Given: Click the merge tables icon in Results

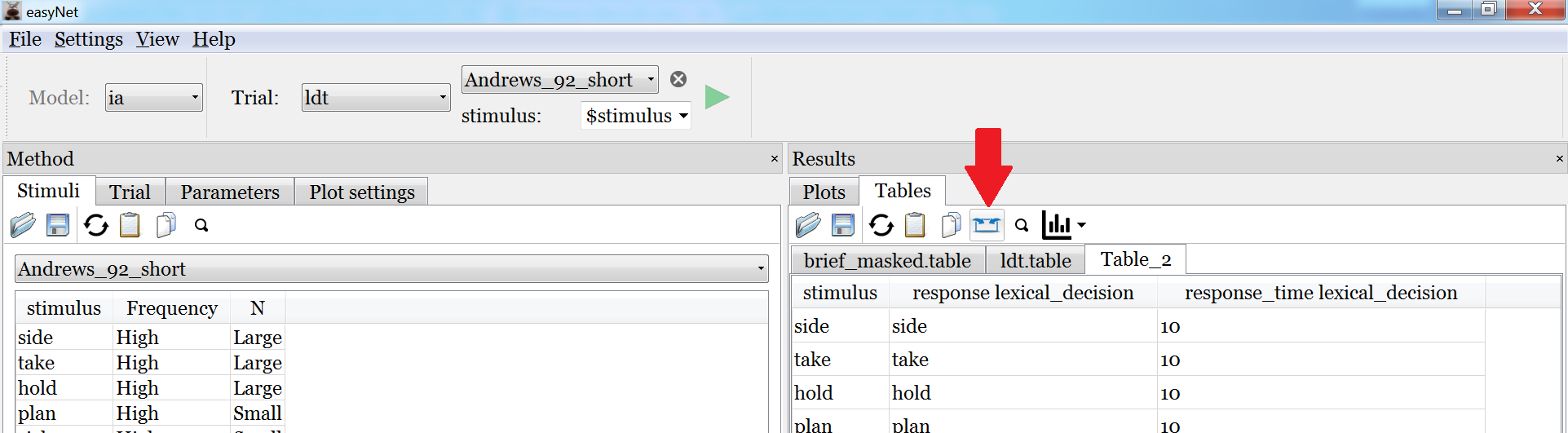Looking at the screenshot, I should pyautogui.click(x=986, y=225).
